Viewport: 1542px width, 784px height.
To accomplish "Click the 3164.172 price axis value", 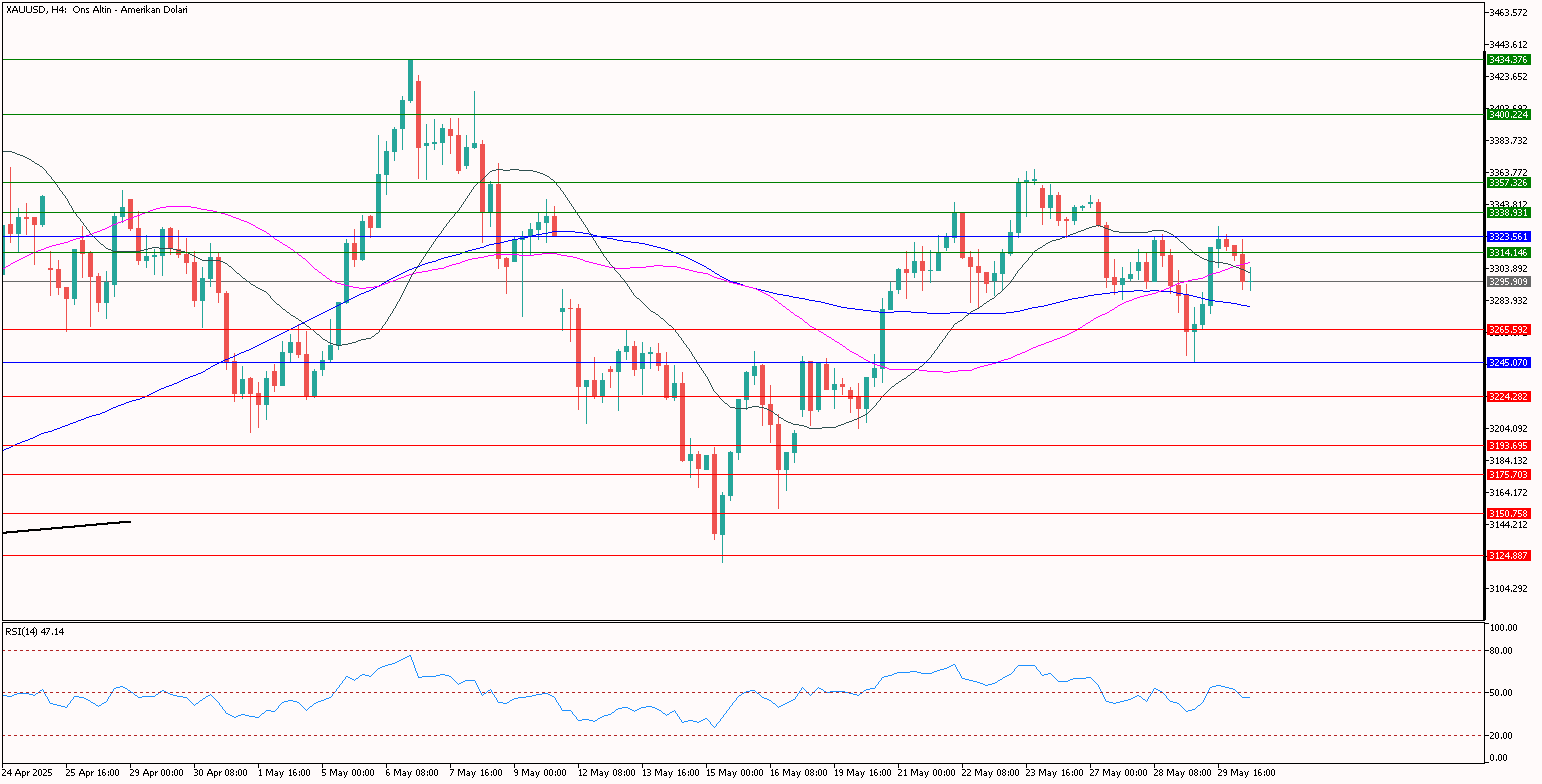I will click(1510, 492).
